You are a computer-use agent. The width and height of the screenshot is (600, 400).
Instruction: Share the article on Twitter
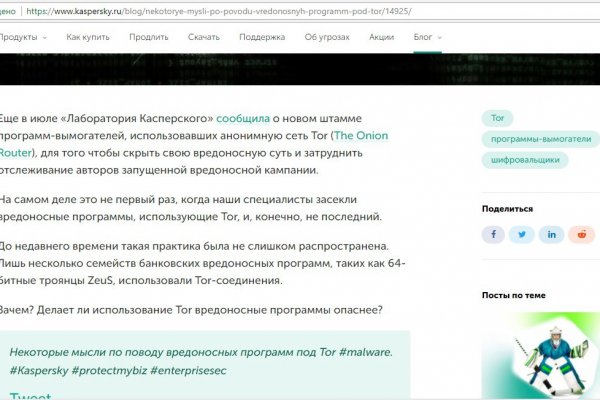click(x=522, y=234)
